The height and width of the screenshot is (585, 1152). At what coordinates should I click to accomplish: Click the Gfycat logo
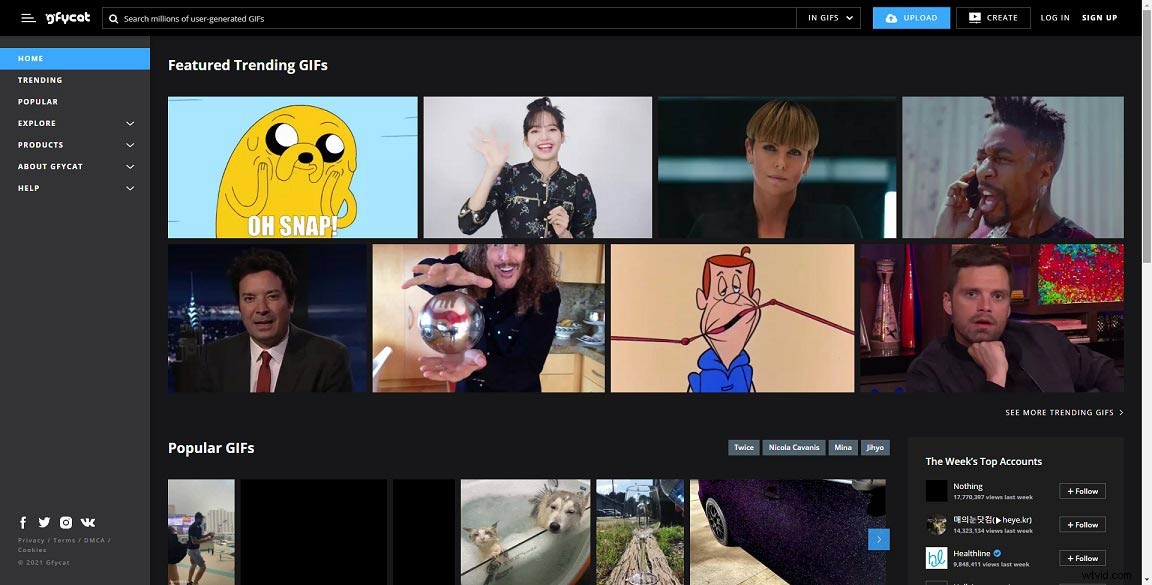(x=67, y=17)
